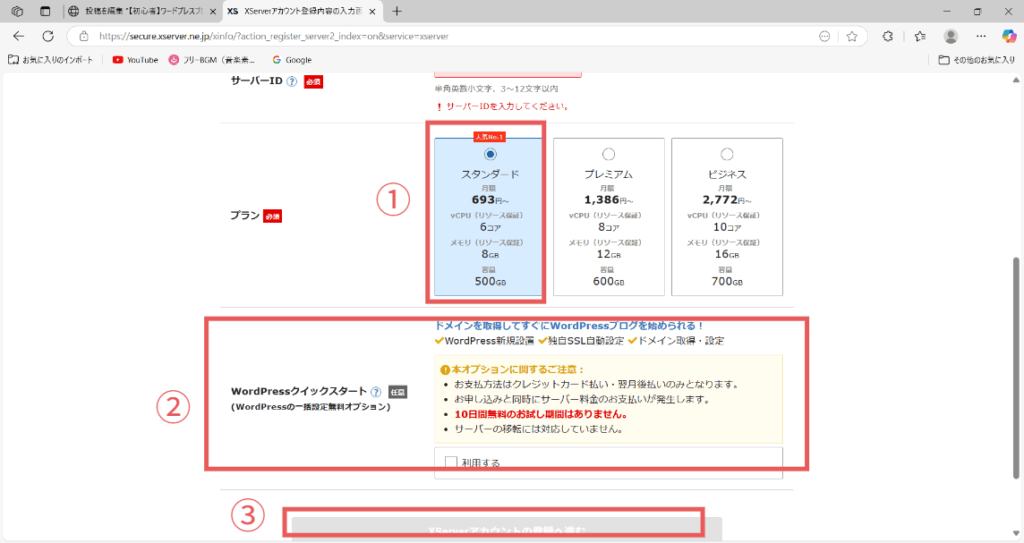Click the 10日間無料のお試し期間はありません warning text
This screenshot has width=1024, height=543.
point(541,414)
